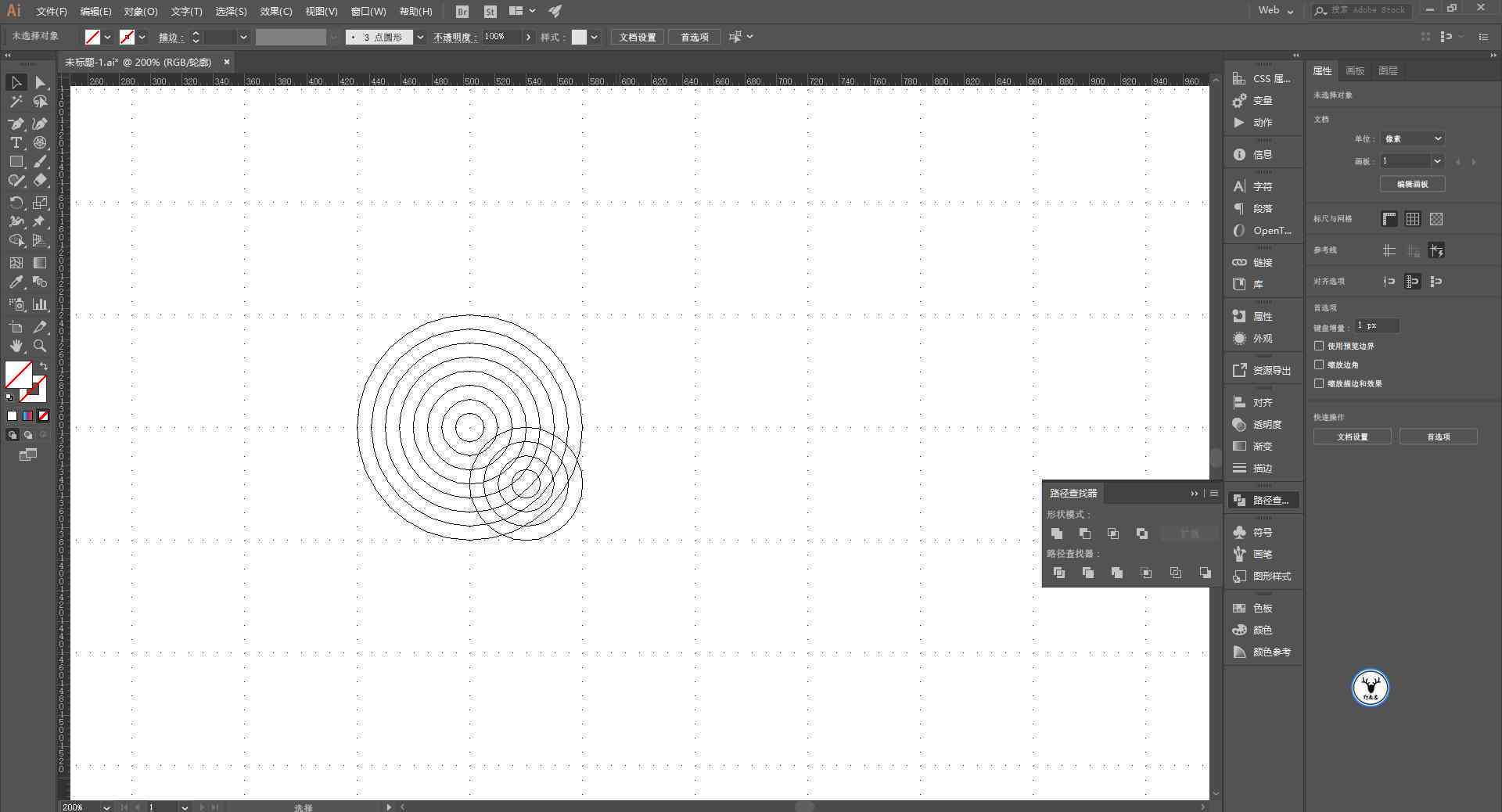The image size is (1502, 812).
Task: Enable 缩放描边和效果 checkbox
Action: pyautogui.click(x=1319, y=383)
